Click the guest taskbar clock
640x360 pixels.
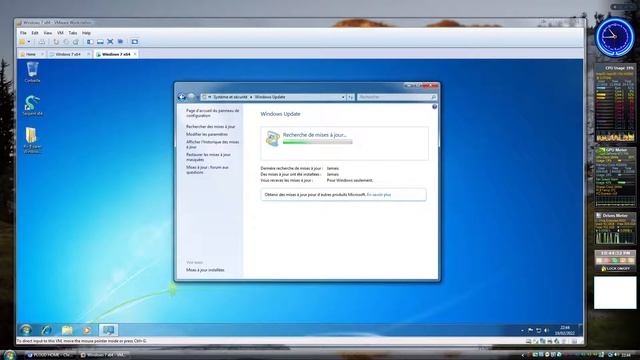565,330
